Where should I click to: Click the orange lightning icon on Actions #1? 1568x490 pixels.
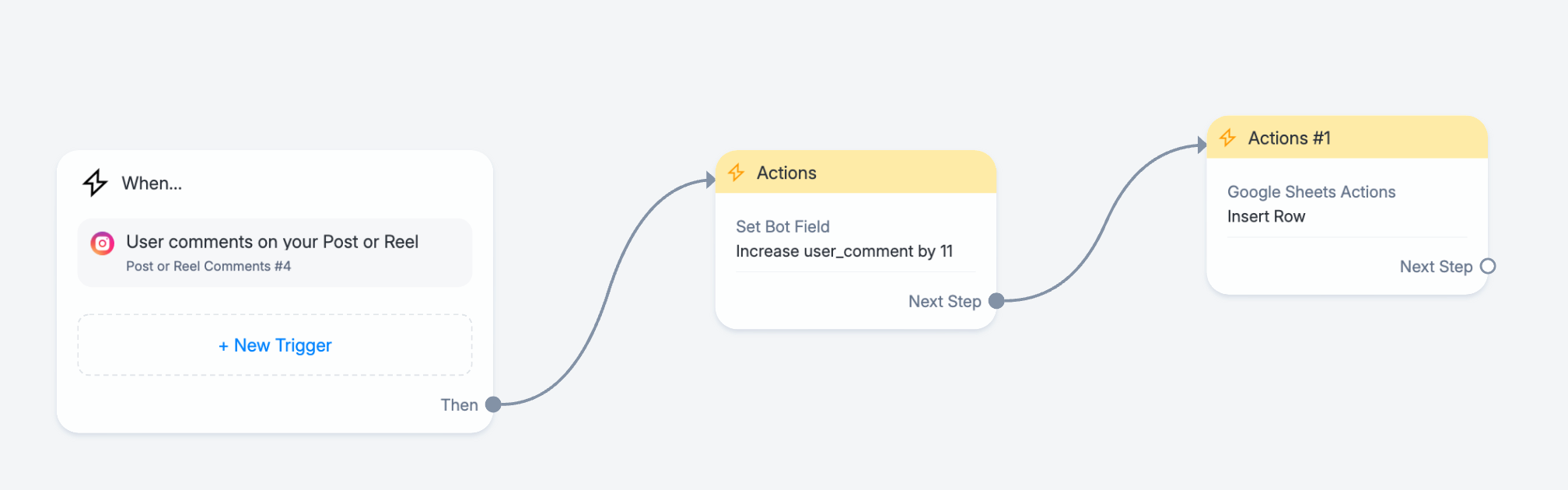coord(1227,138)
